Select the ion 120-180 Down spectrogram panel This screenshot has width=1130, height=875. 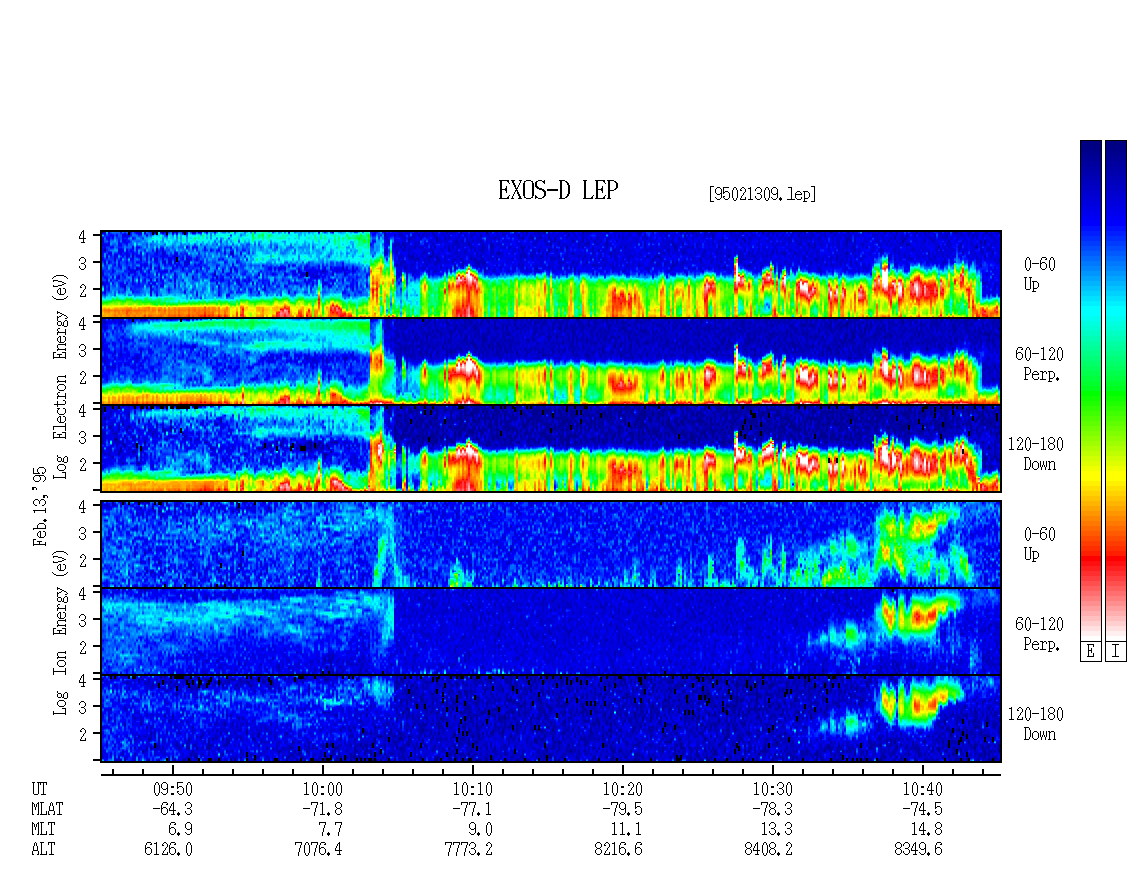click(551, 719)
